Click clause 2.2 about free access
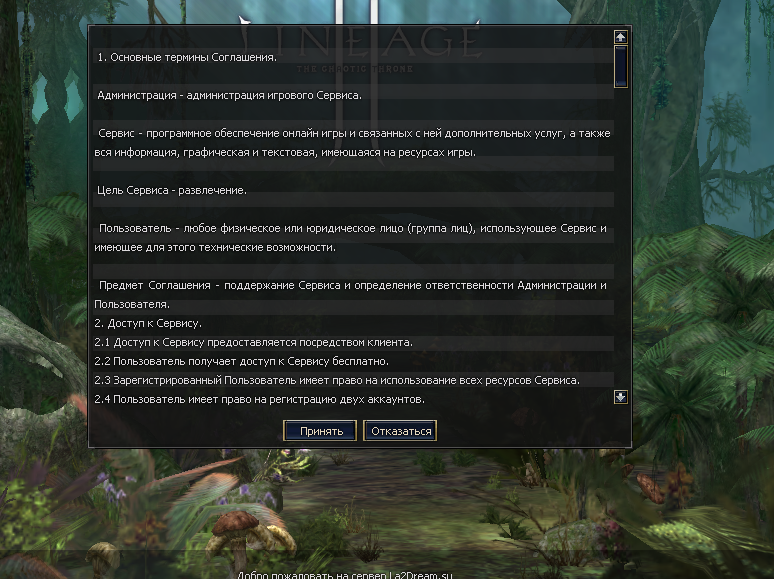The width and height of the screenshot is (774, 579). [x=241, y=361]
